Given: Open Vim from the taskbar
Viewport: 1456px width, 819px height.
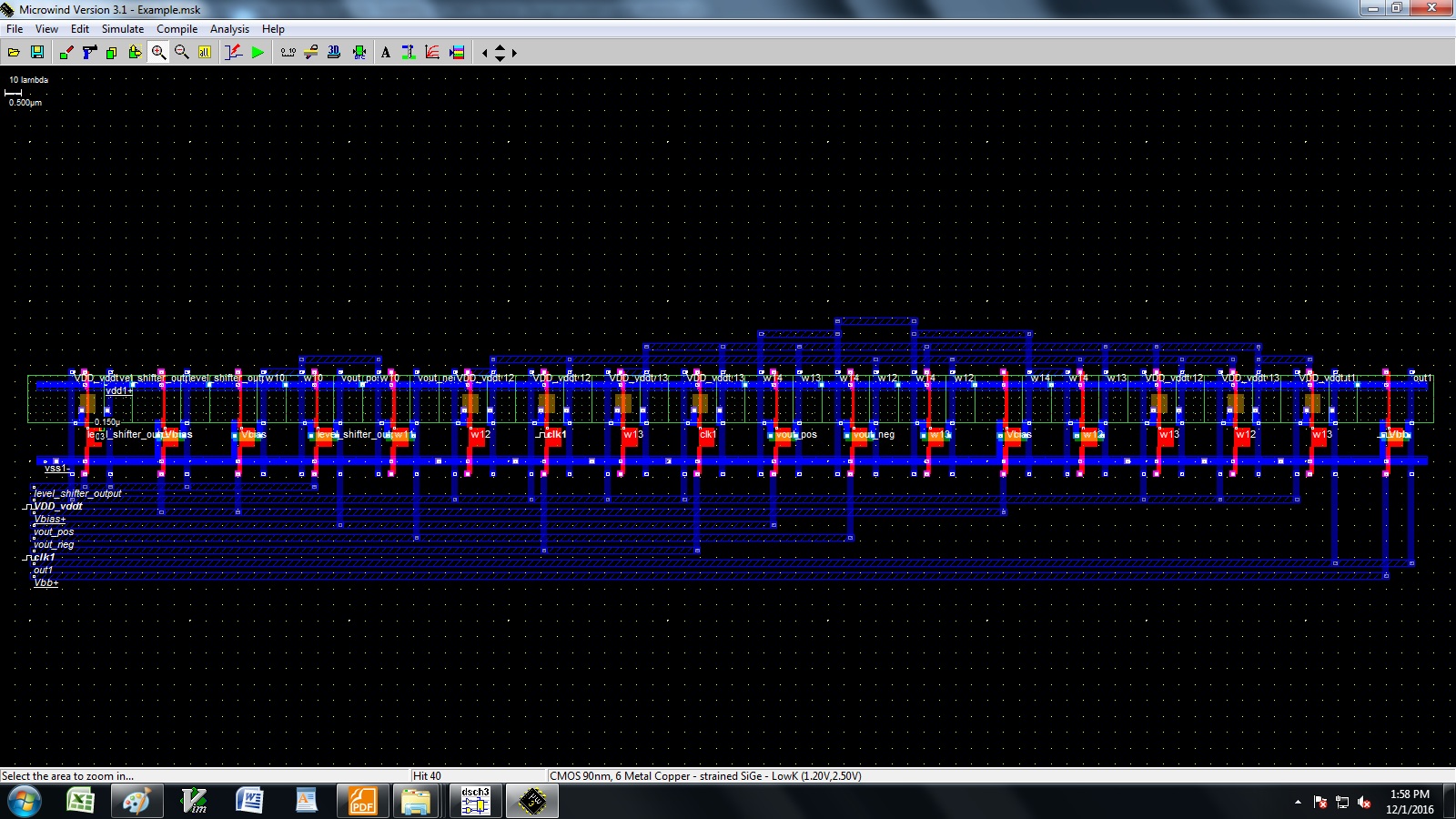Looking at the screenshot, I should (194, 802).
